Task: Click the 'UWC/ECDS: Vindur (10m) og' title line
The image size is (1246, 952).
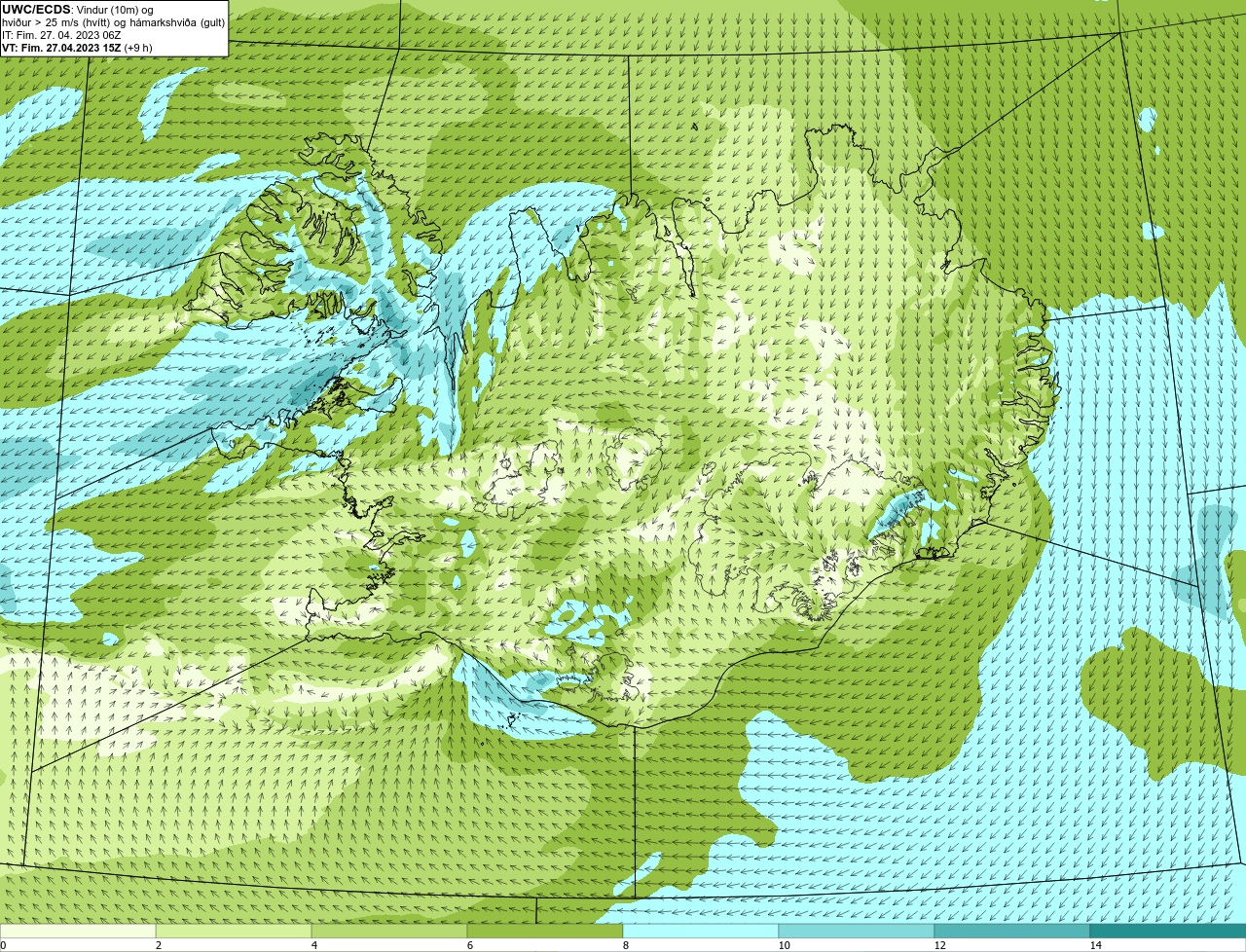Action: coord(78,9)
